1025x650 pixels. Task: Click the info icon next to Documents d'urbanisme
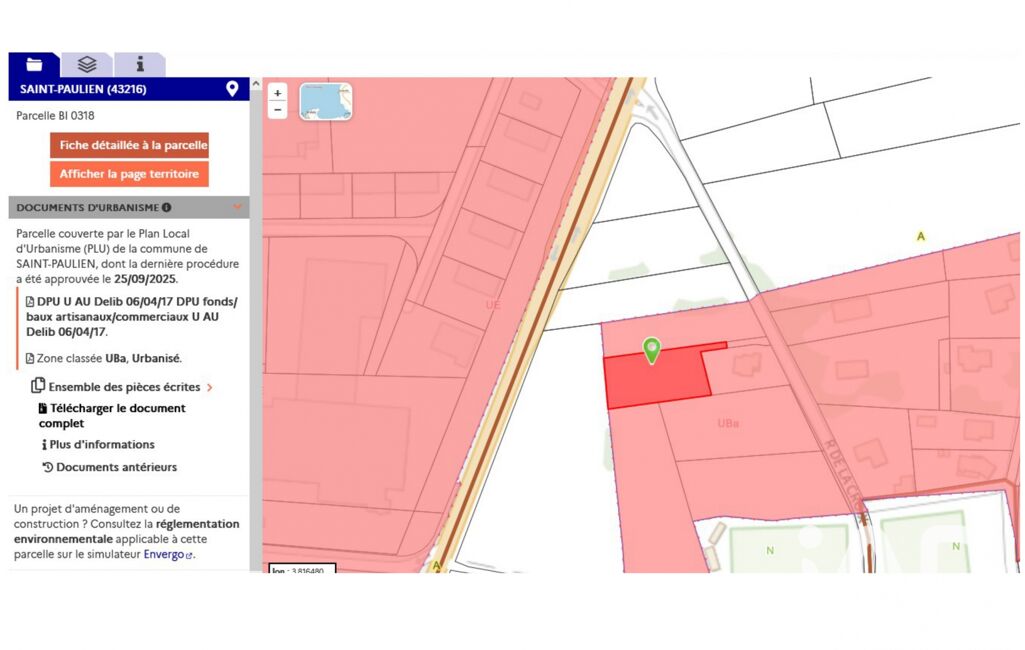(167, 207)
